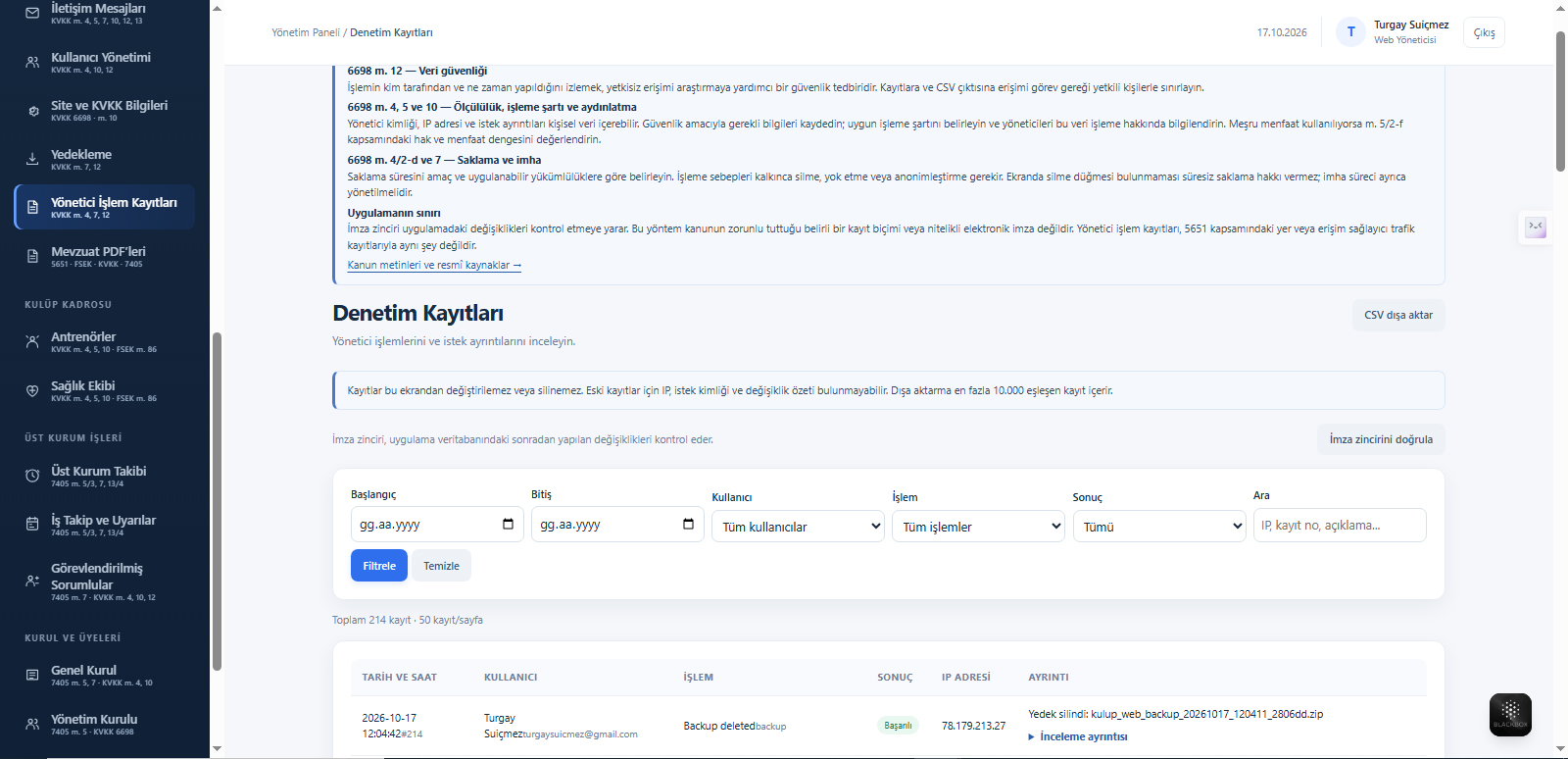Click the sidebar vertical scrollbar thumb

click(217, 500)
